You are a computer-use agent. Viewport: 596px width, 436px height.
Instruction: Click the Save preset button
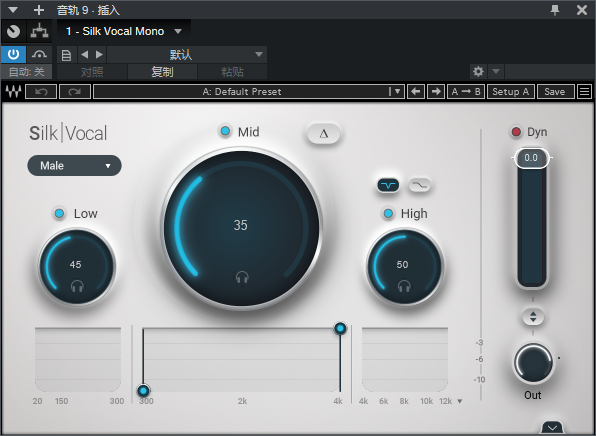point(555,92)
